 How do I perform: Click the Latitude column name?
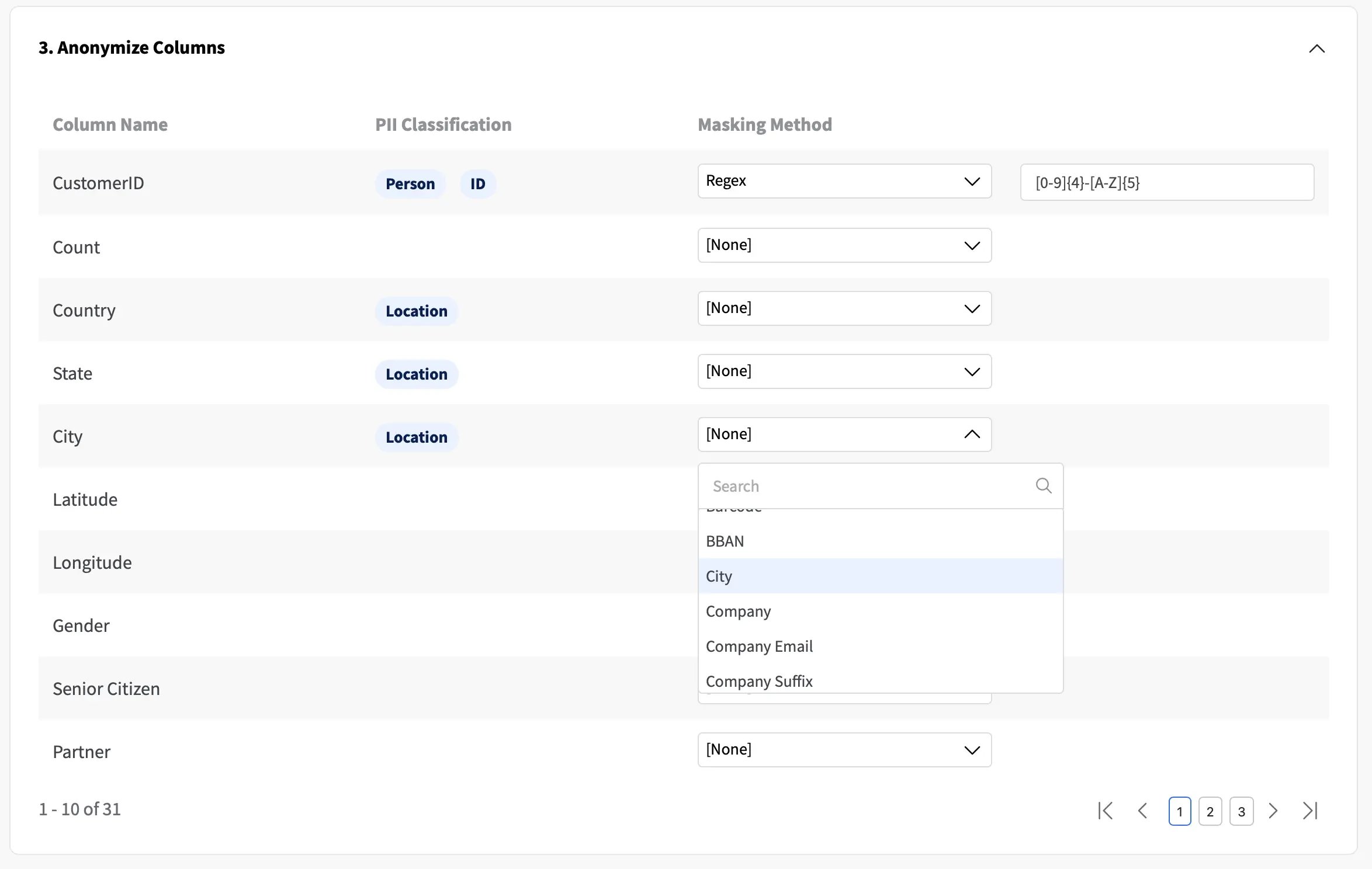[x=85, y=499]
